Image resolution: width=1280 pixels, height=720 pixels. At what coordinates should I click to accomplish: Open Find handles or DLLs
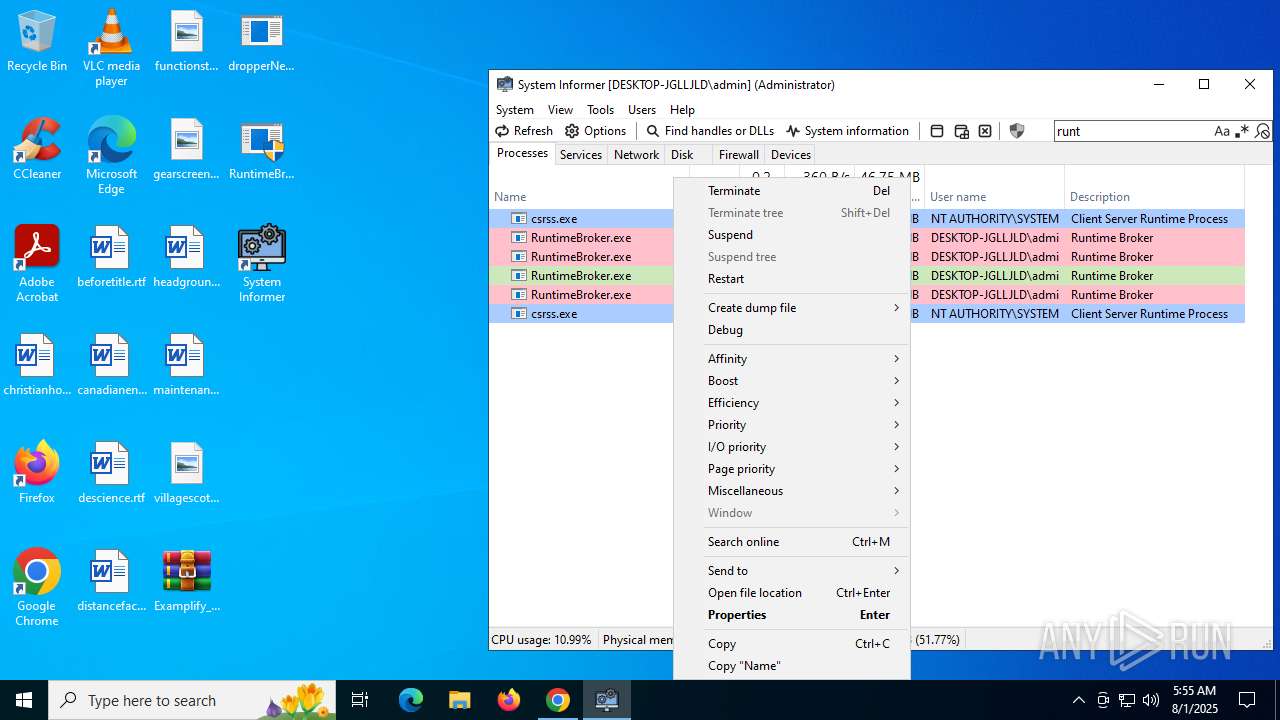click(710, 131)
